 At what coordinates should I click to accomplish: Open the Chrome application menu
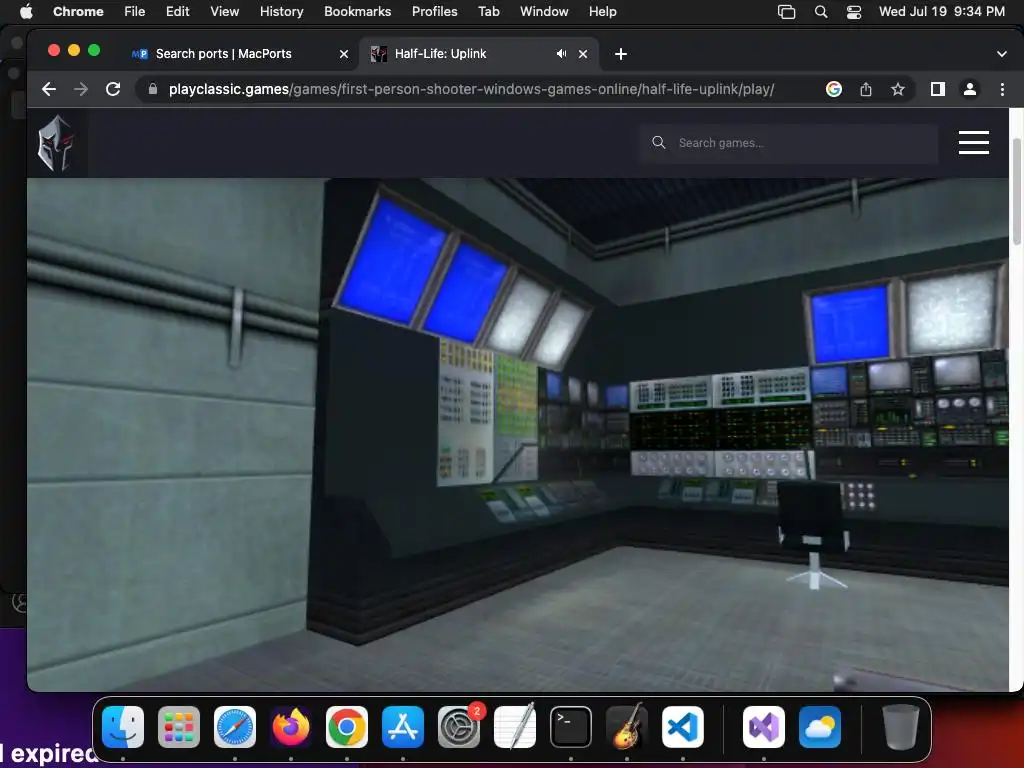tap(78, 12)
